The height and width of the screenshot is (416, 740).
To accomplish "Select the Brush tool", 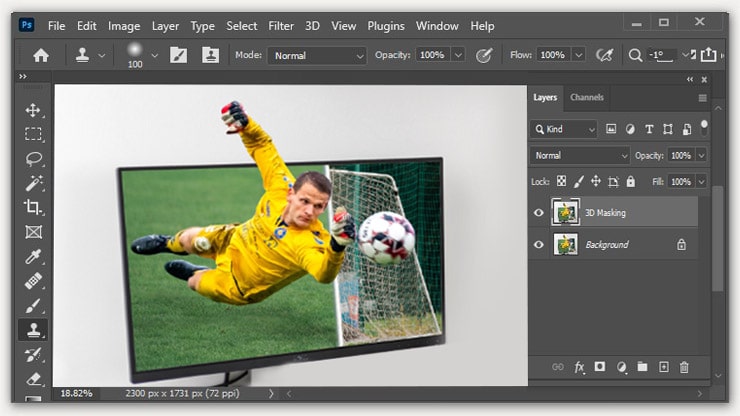I will point(33,305).
